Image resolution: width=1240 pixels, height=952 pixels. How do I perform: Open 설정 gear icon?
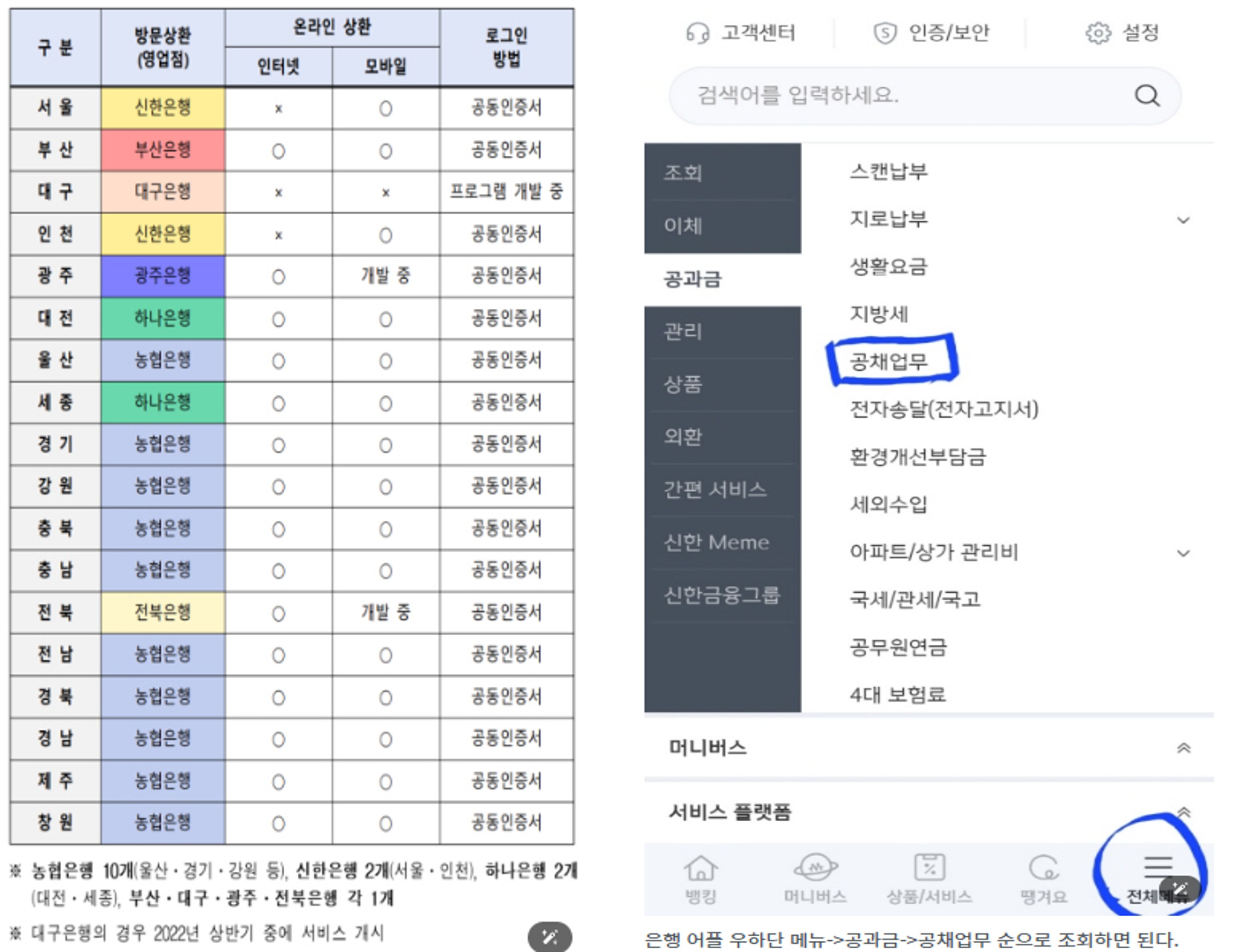point(1097,33)
